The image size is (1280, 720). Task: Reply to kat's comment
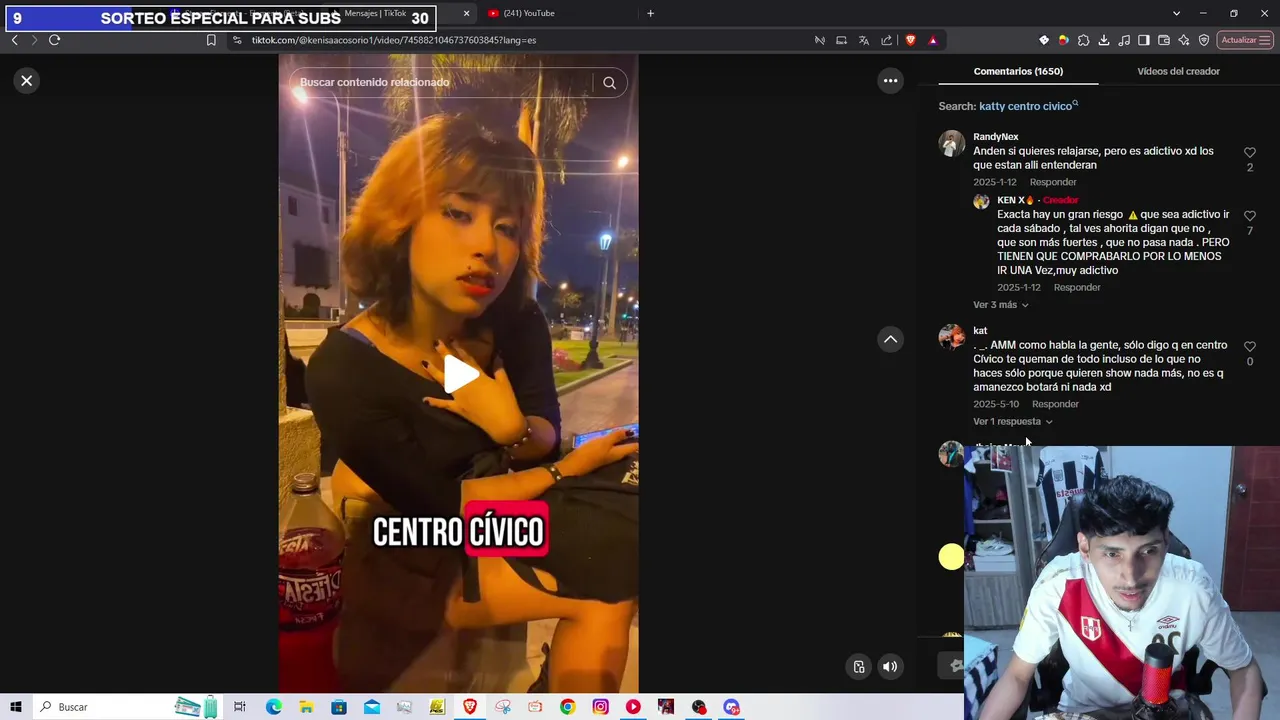tap(1055, 404)
